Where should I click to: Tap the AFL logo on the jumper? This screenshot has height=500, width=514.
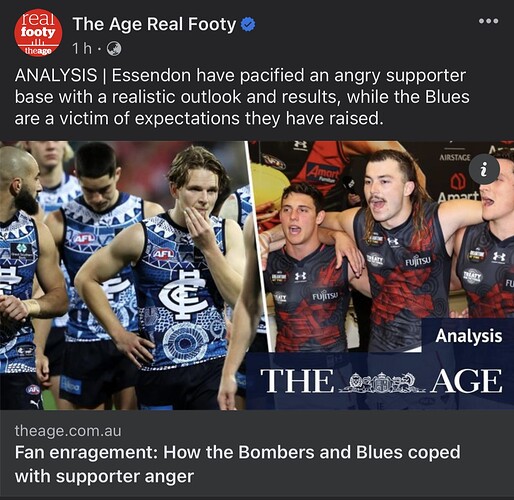[163, 254]
